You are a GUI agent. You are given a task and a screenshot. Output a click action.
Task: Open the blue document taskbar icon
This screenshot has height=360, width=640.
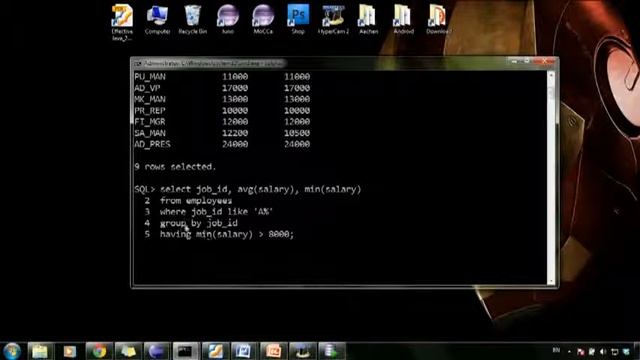244,351
